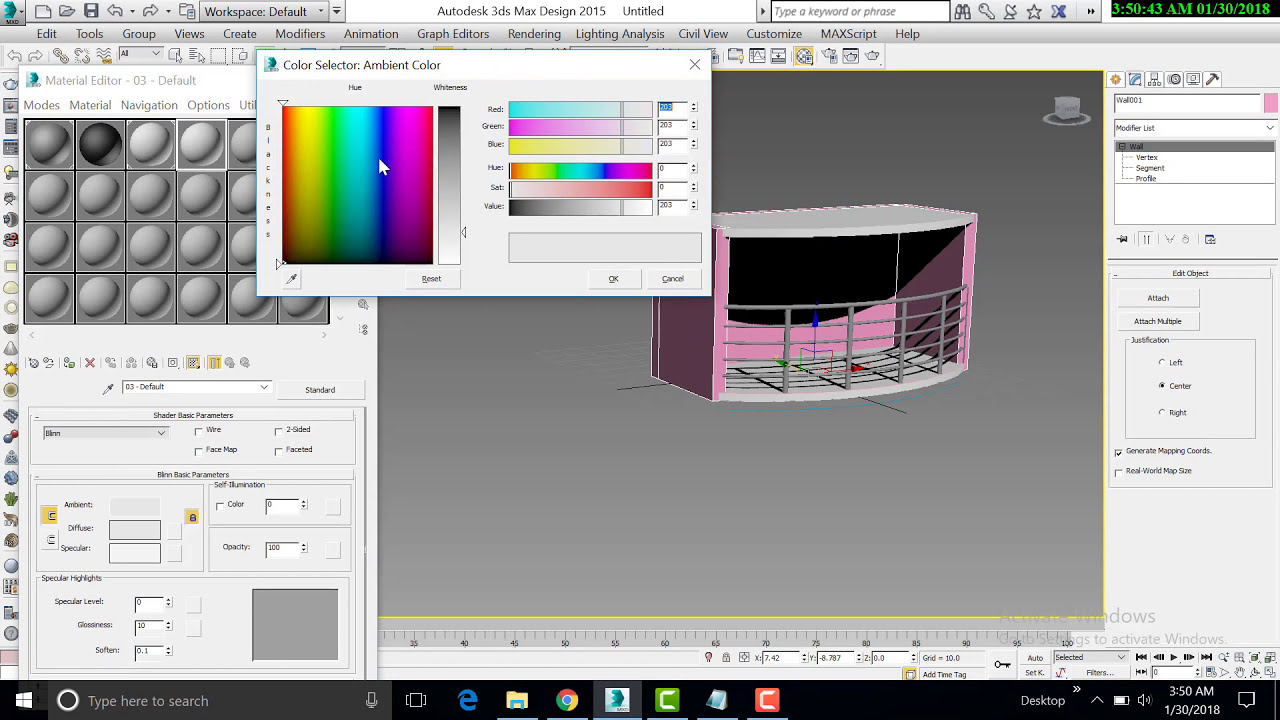Click the Select by Name toolbar icon
This screenshot has height=720, width=1280.
coord(199,56)
